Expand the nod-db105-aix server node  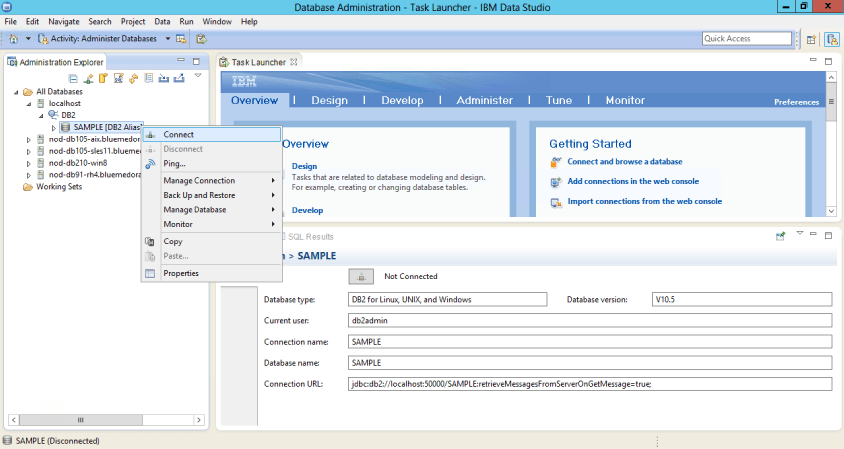[x=29, y=139]
